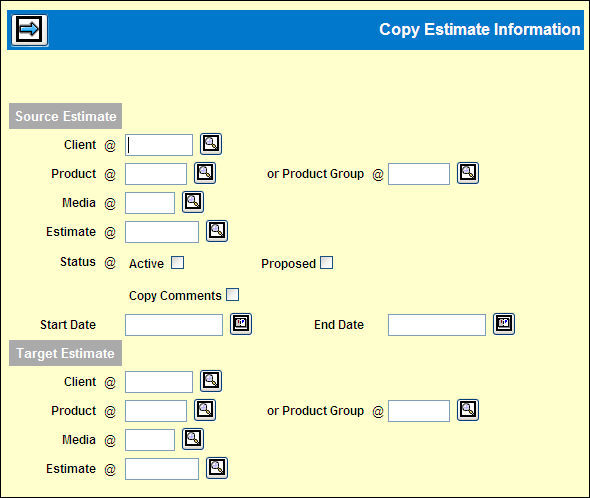
Task: Open lookup for Target Estimate Product
Action: click(205, 410)
